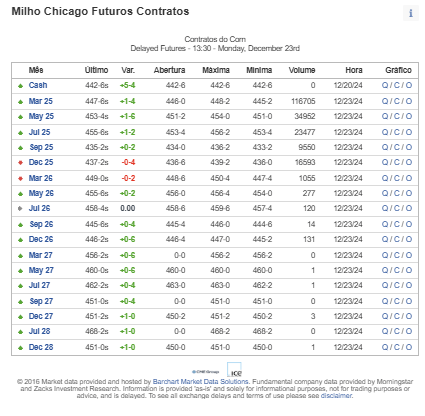Click the ICE logo below the table
This screenshot has width=425, height=416.
pyautogui.click(x=234, y=370)
